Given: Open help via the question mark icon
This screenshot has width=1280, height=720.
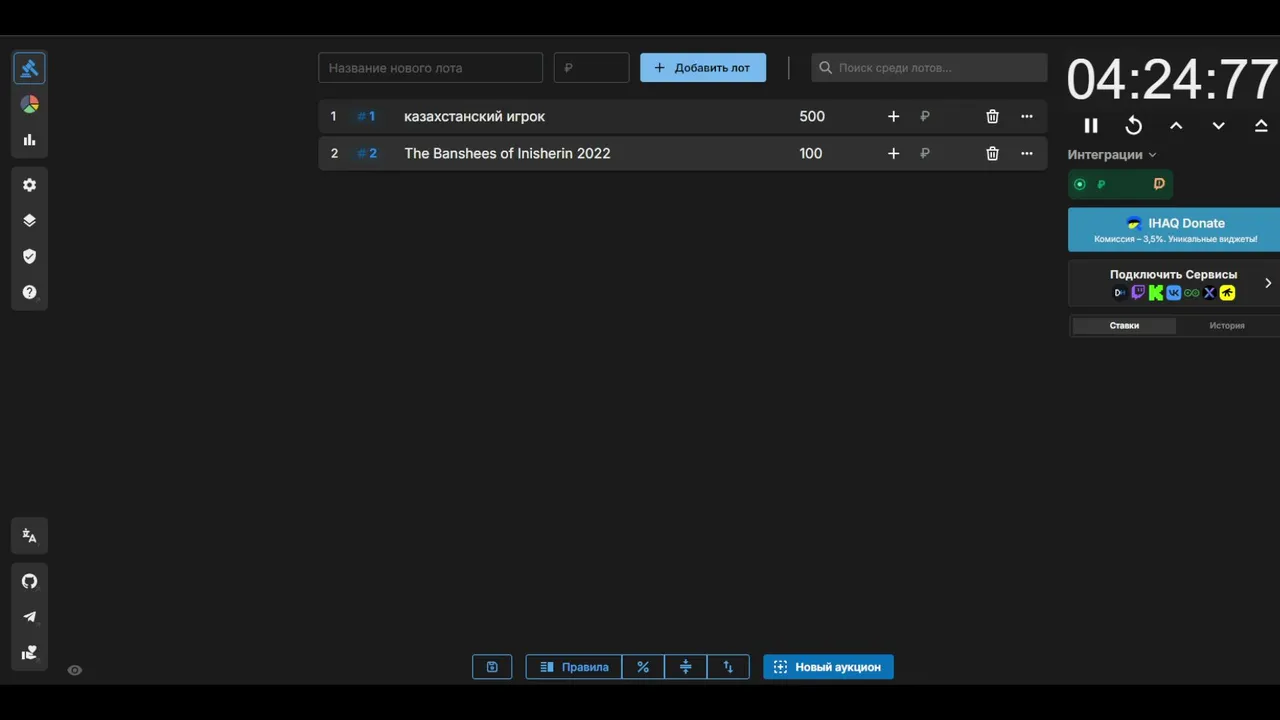Looking at the screenshot, I should point(29,292).
